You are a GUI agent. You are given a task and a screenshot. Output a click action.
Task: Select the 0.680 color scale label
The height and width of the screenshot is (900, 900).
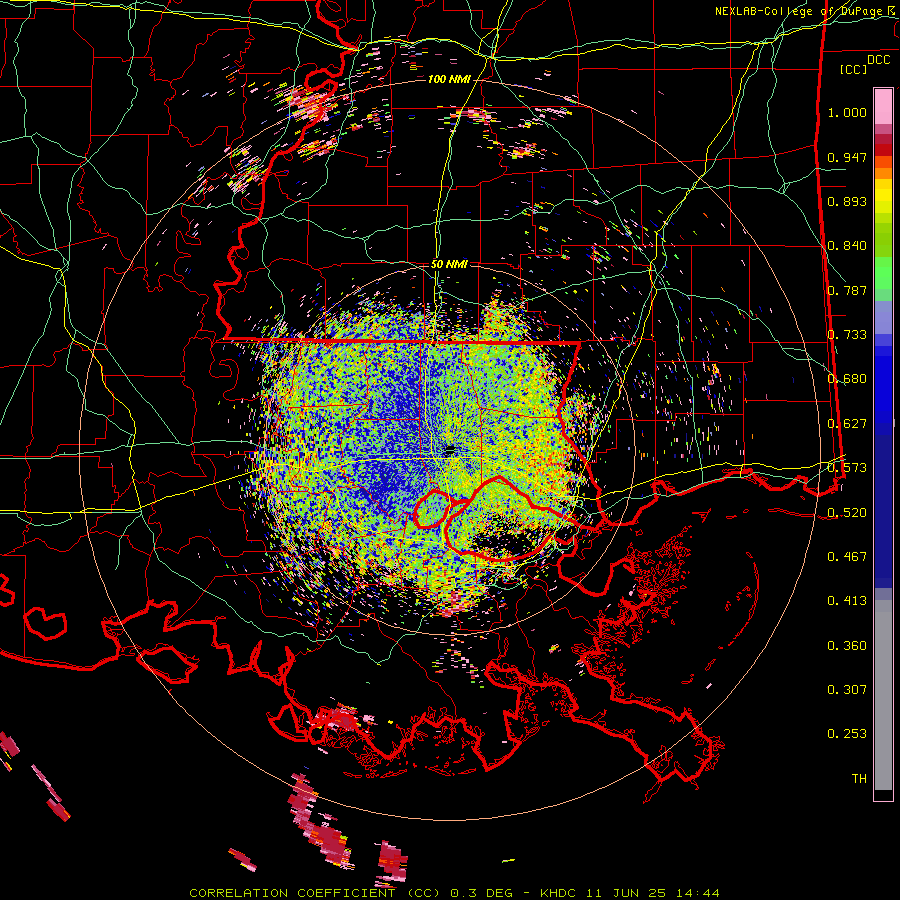pos(847,379)
